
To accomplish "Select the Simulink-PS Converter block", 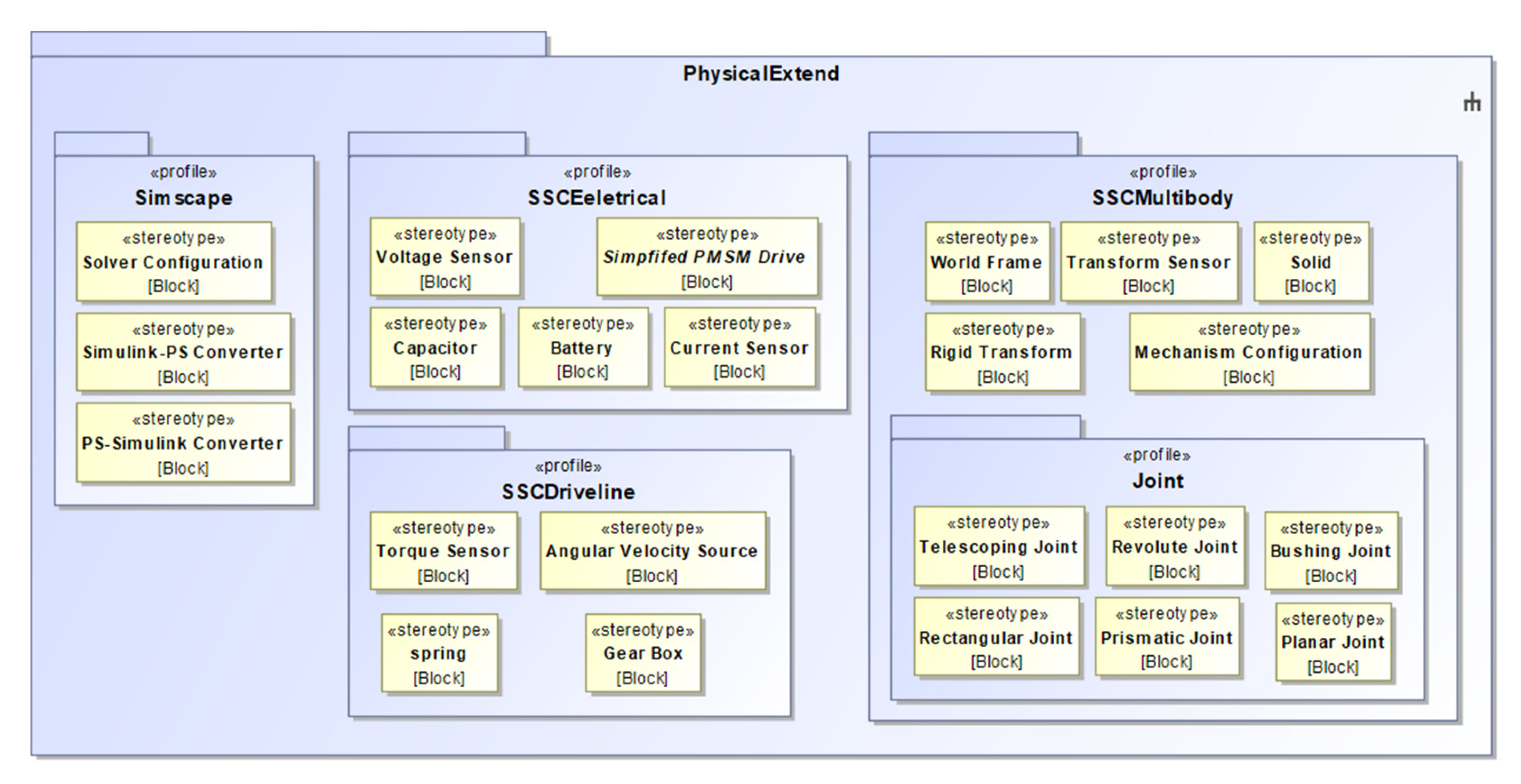I will [183, 352].
